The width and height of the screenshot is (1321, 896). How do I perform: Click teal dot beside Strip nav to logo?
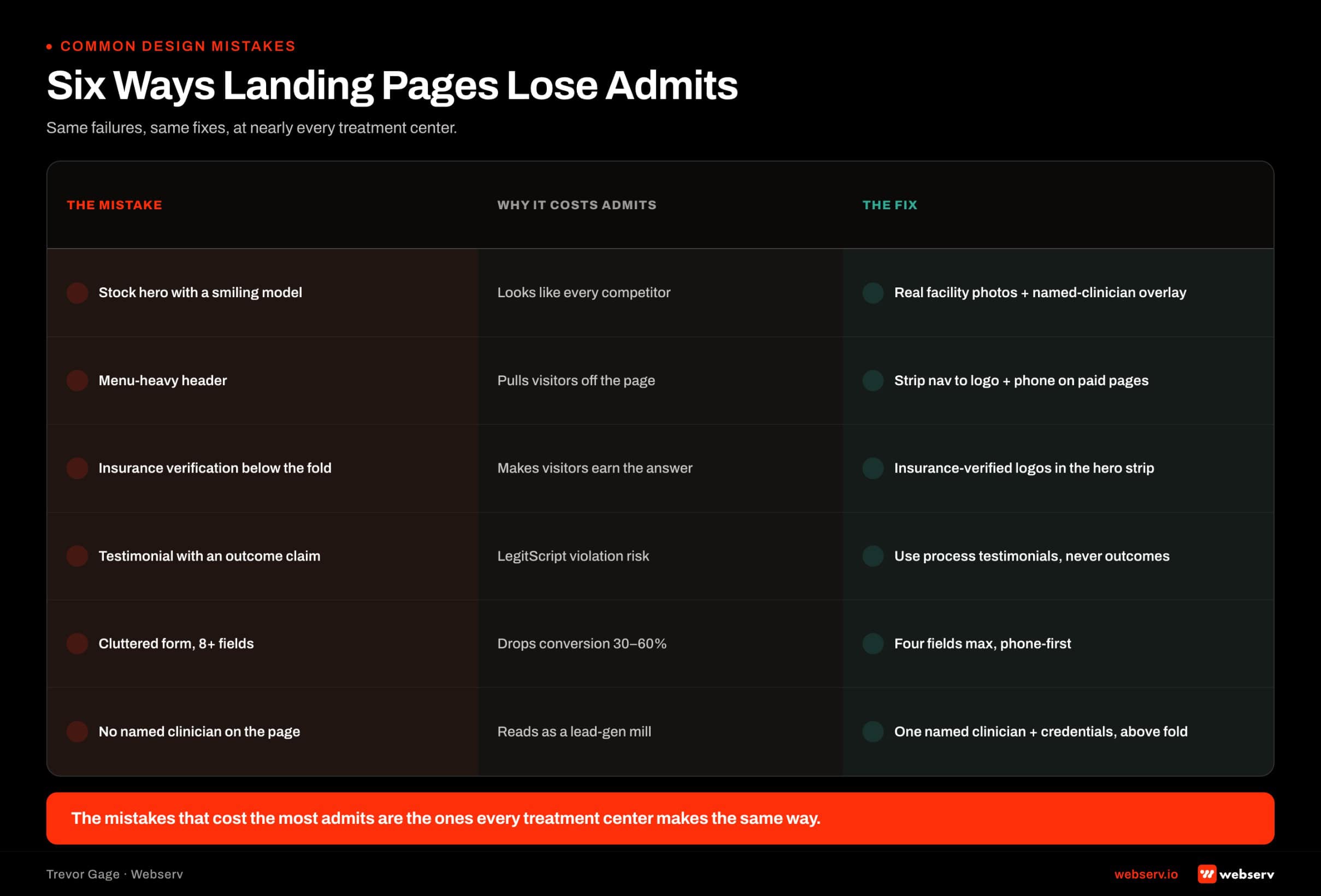(x=873, y=380)
